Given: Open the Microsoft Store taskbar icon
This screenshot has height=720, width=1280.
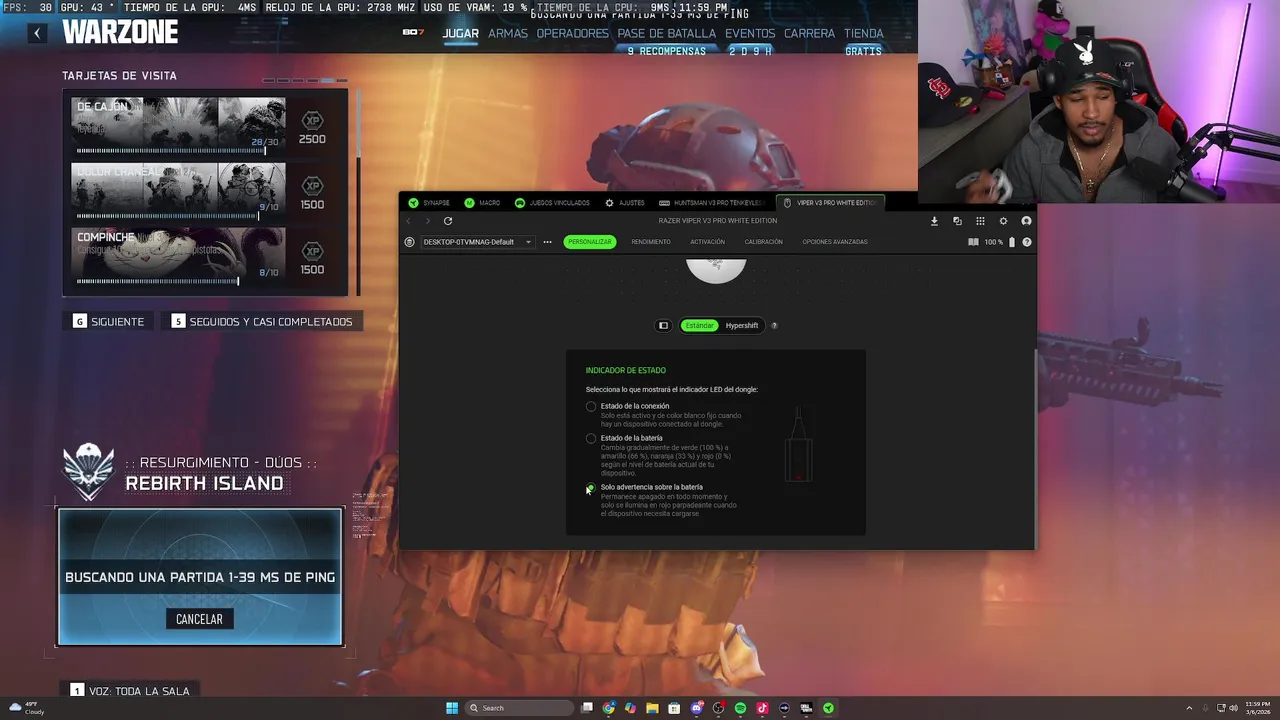Looking at the screenshot, I should (674, 708).
